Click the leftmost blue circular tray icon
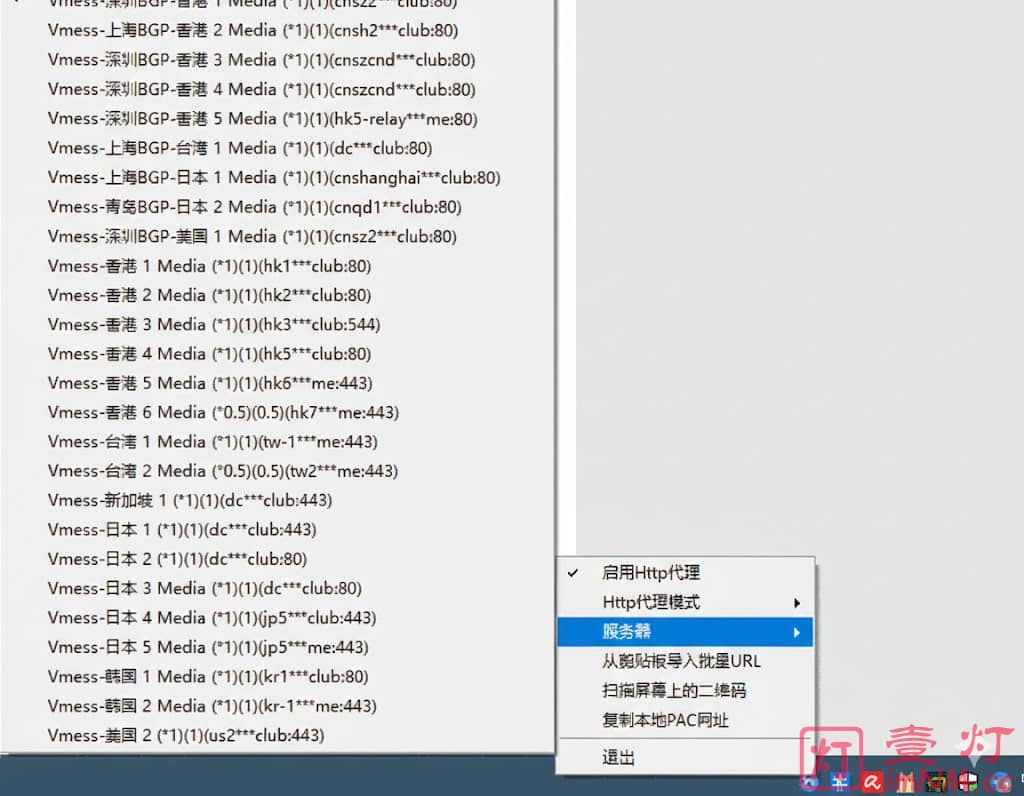Viewport: 1024px width, 796px height. click(x=811, y=782)
